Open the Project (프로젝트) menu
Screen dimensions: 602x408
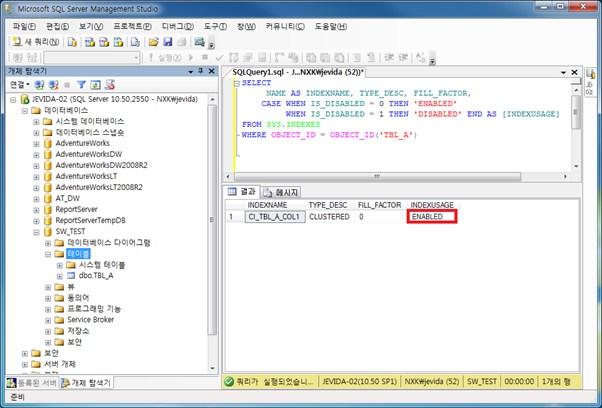click(x=132, y=26)
